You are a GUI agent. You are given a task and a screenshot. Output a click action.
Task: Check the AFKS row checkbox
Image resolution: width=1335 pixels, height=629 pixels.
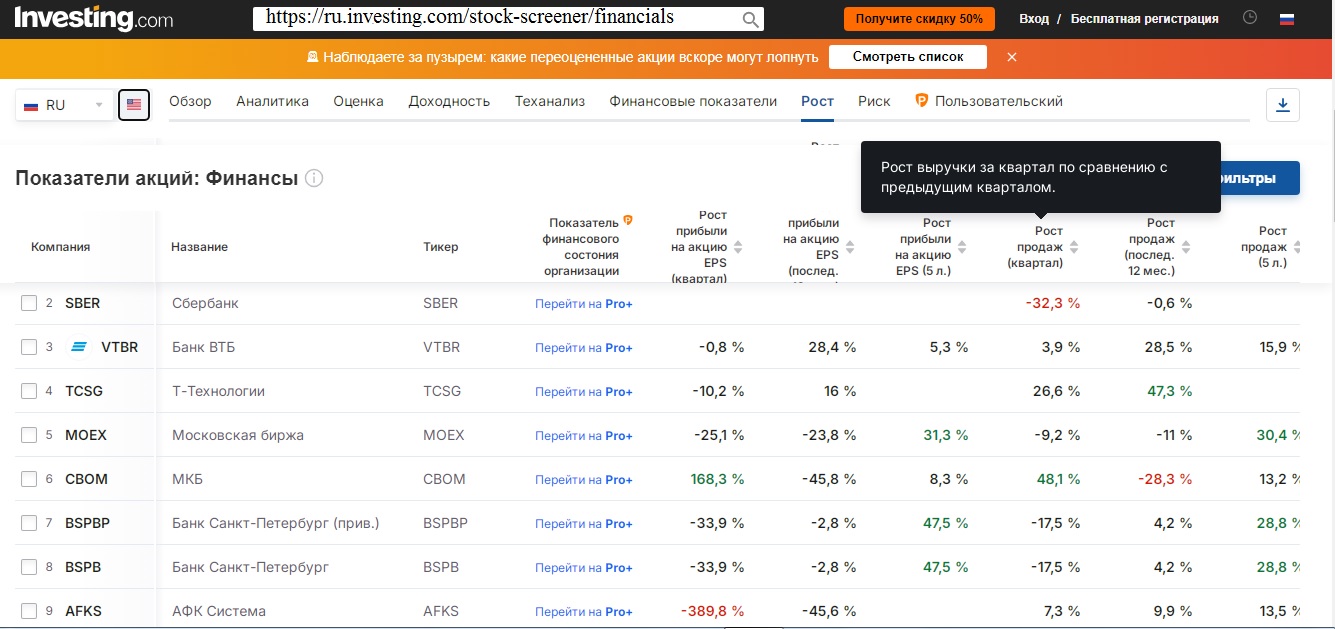tap(29, 611)
